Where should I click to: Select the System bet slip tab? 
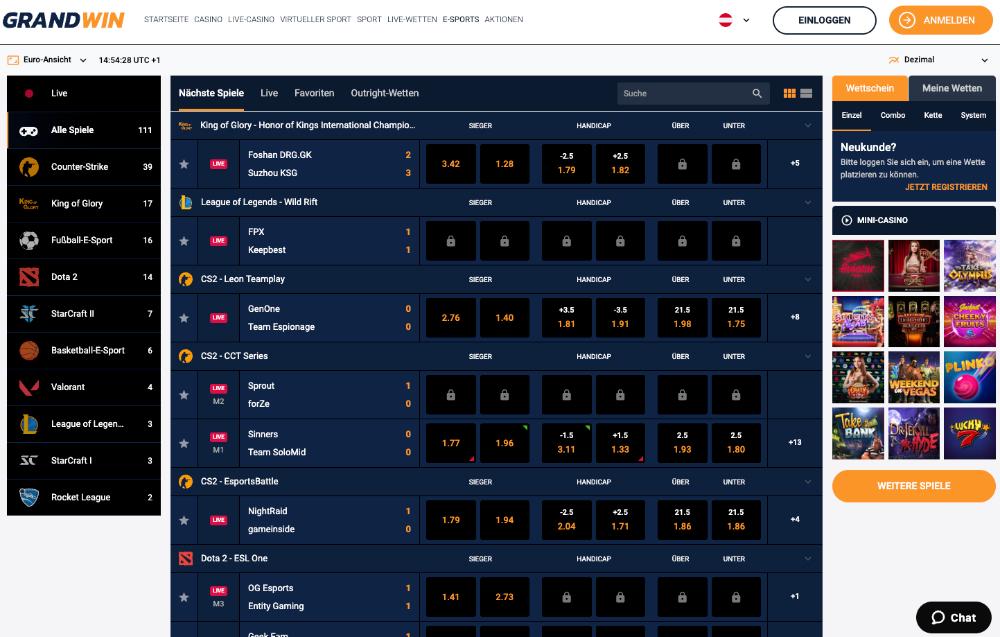coord(973,115)
